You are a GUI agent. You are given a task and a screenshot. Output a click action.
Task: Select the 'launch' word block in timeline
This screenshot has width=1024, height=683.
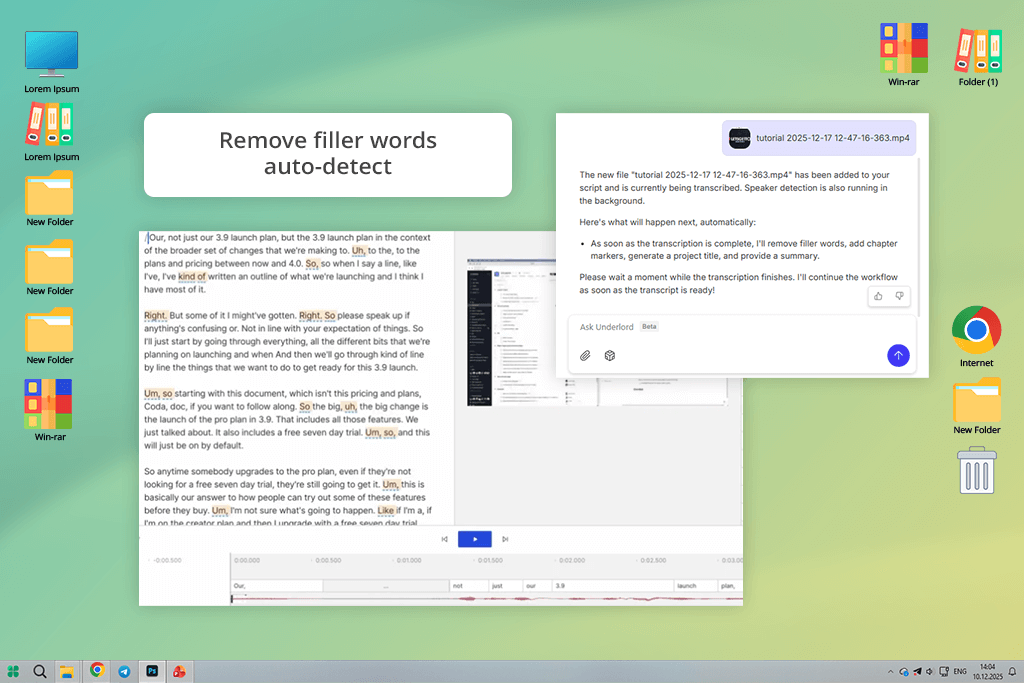[x=696, y=586]
